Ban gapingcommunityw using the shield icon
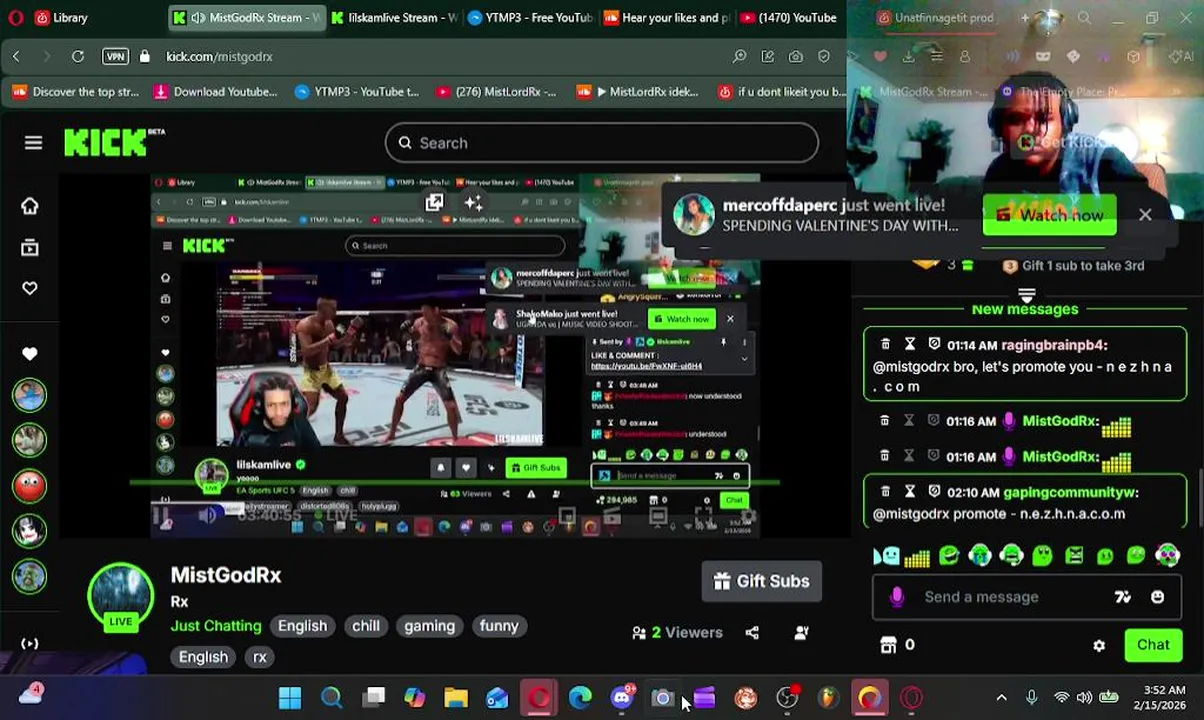1204x720 pixels. tap(934, 492)
